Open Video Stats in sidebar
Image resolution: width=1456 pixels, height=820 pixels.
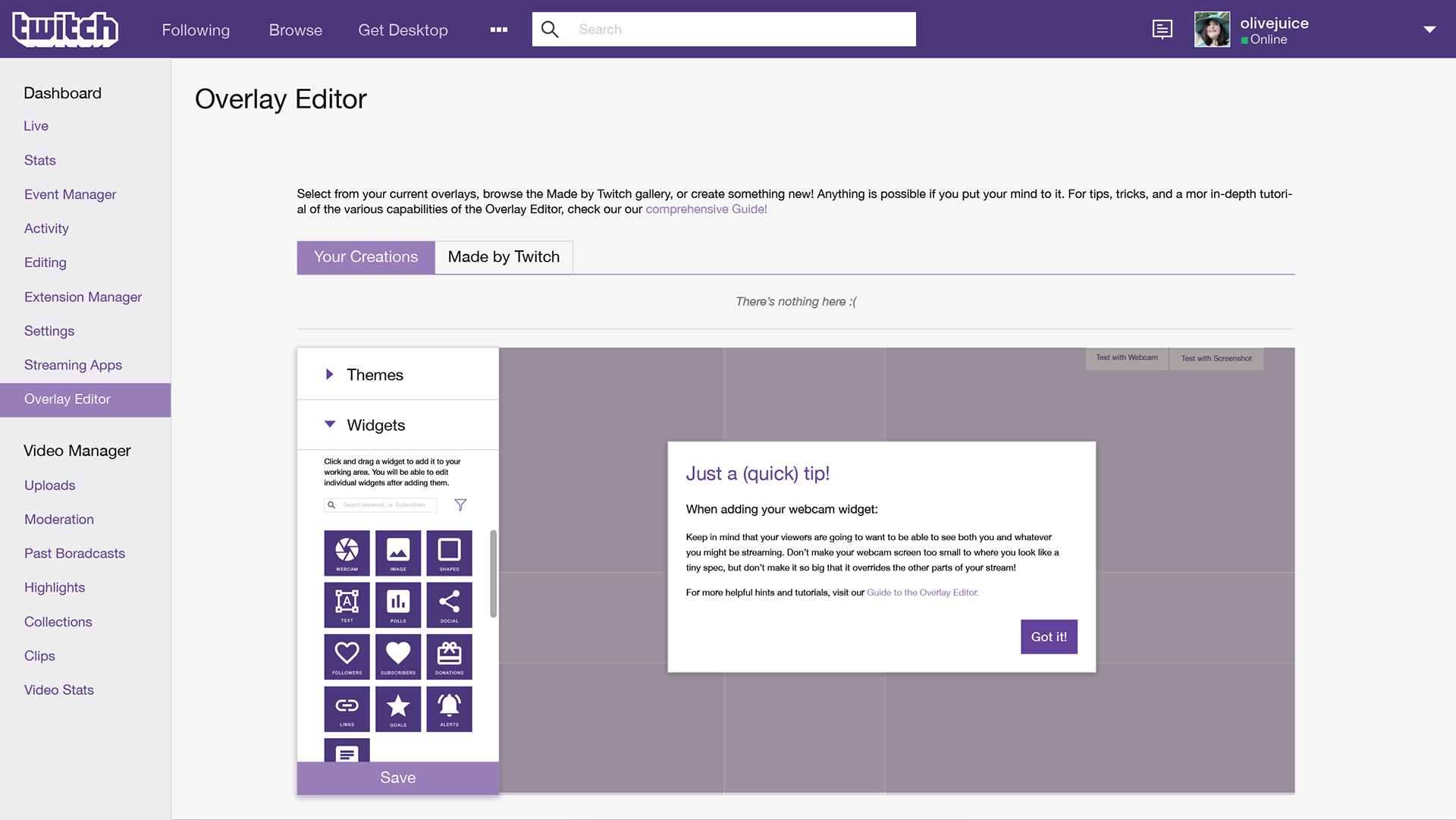pyautogui.click(x=59, y=690)
